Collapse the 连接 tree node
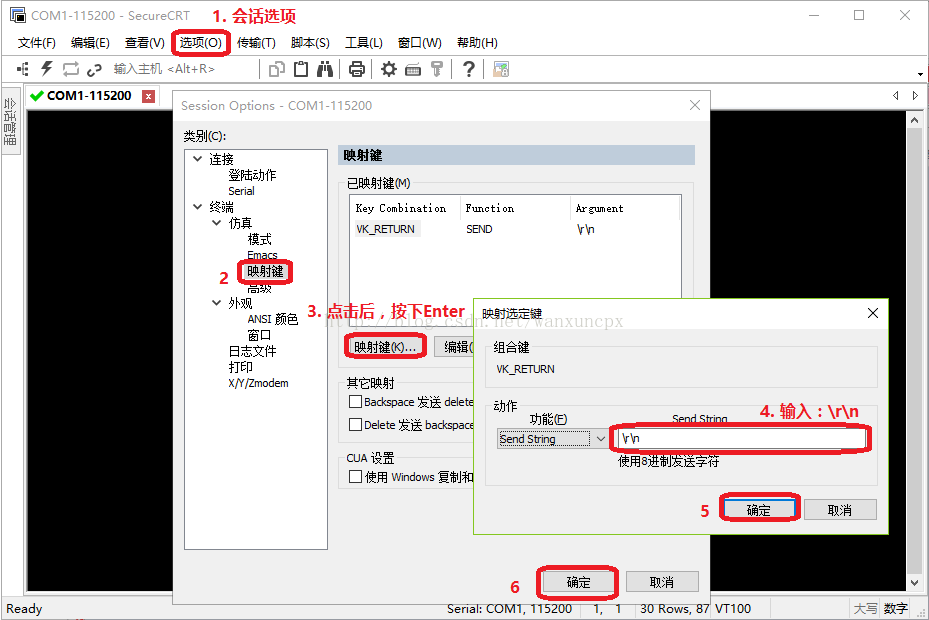Viewport: 929px width, 620px height. pyautogui.click(x=197, y=157)
